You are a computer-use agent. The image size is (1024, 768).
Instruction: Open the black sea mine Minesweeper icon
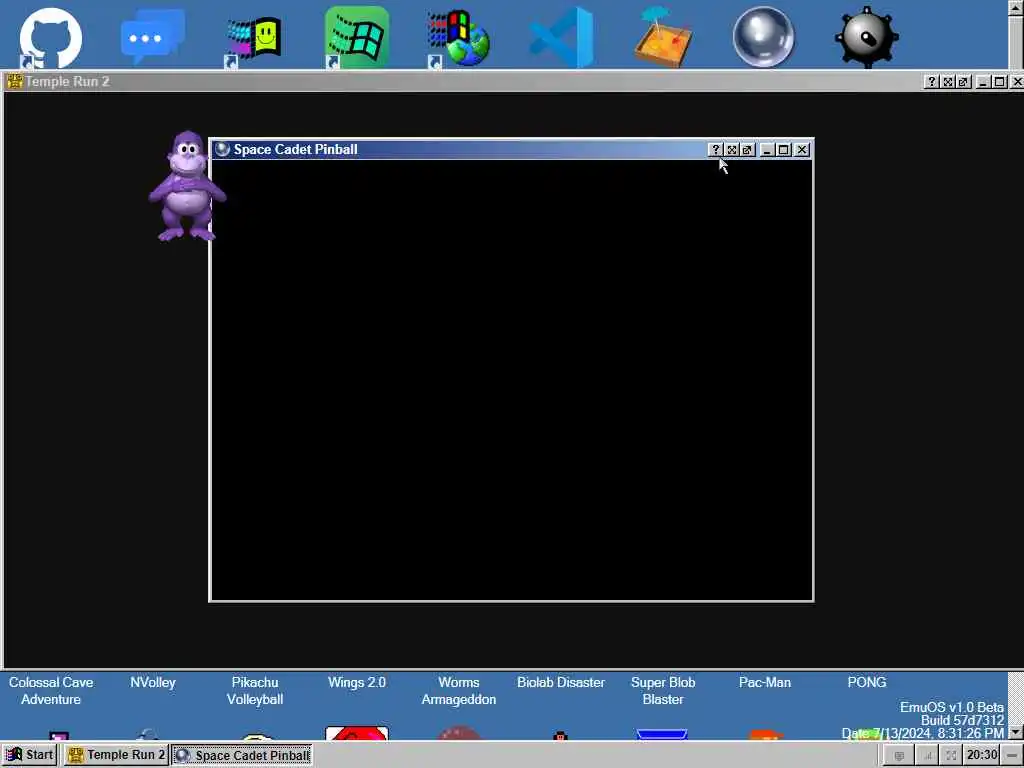click(x=867, y=37)
